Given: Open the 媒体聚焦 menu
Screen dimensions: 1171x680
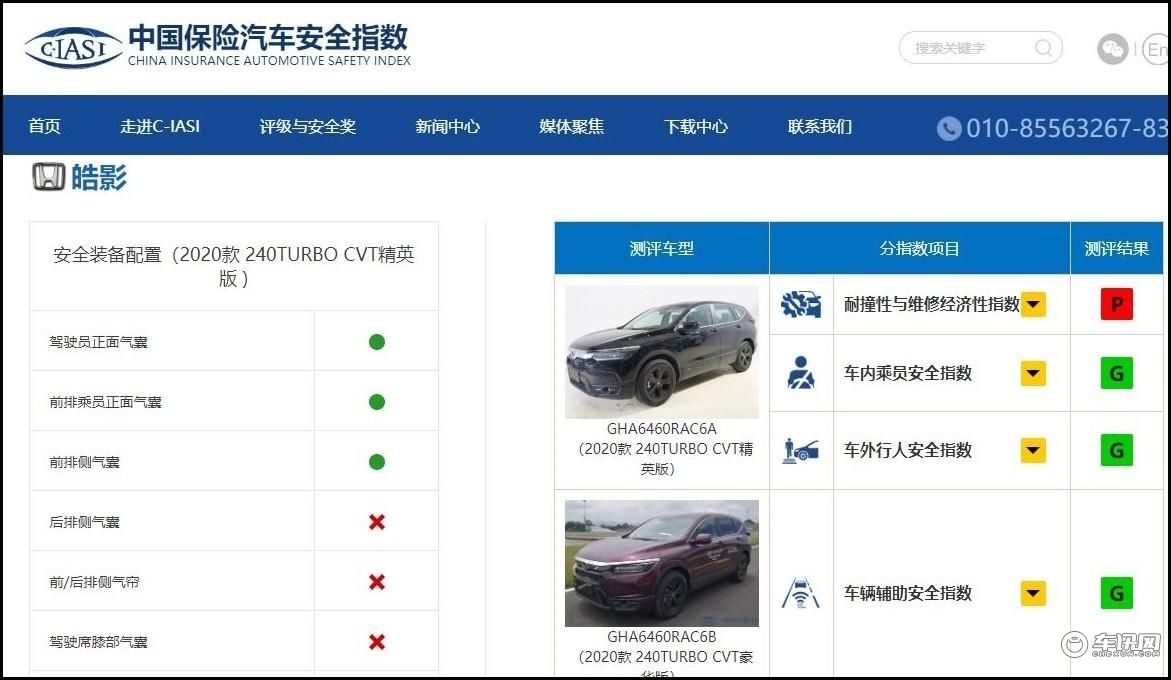Looking at the screenshot, I should coord(571,126).
